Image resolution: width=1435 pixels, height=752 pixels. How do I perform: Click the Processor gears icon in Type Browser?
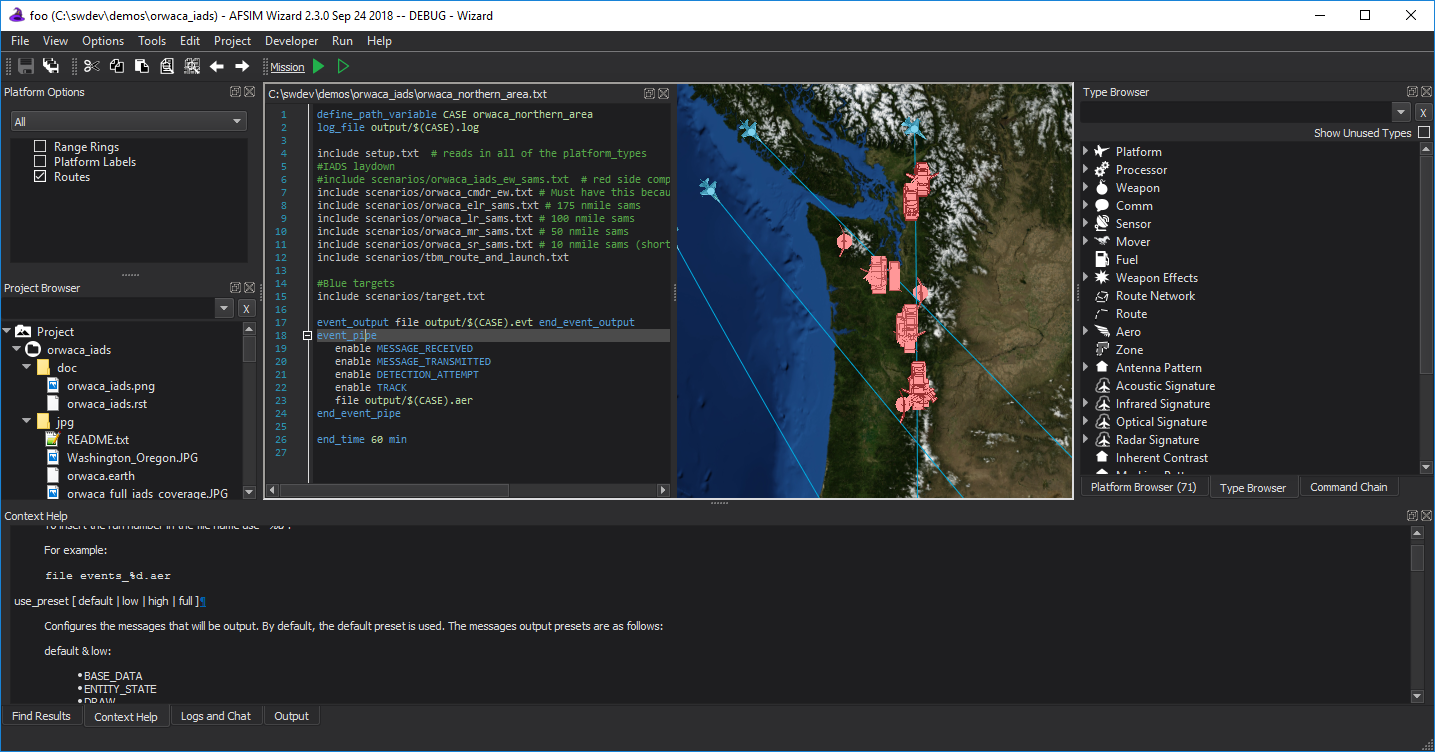click(x=1102, y=170)
